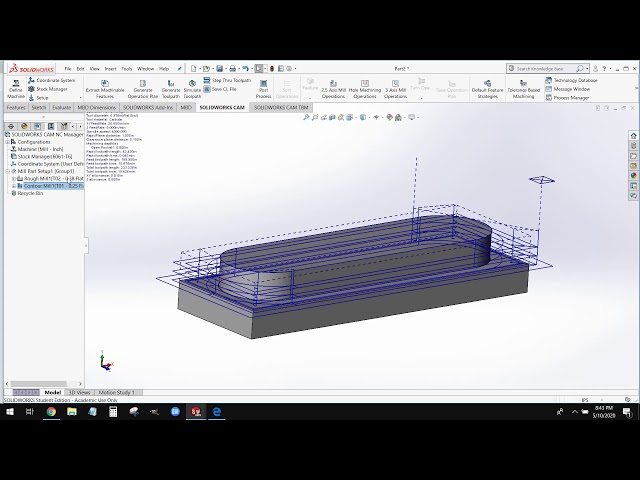Open the Motion Study 1 tab

pyautogui.click(x=116, y=392)
